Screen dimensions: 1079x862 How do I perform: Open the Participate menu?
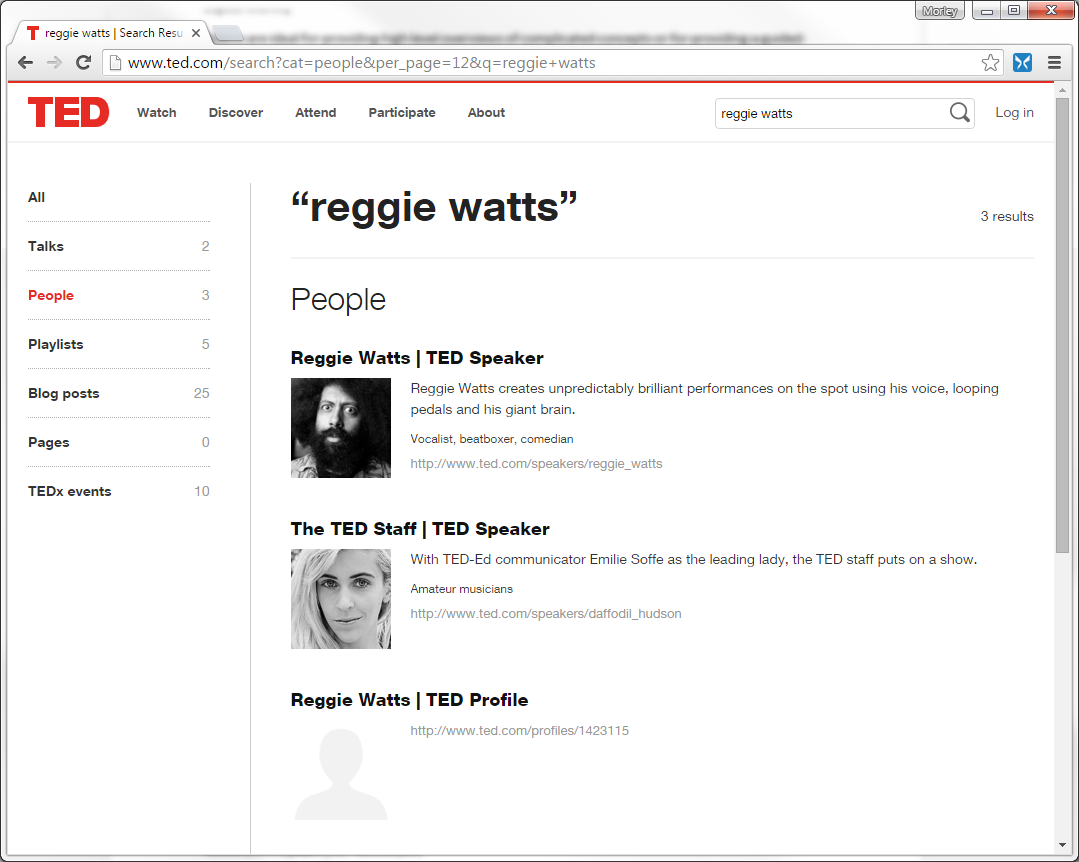pos(402,113)
